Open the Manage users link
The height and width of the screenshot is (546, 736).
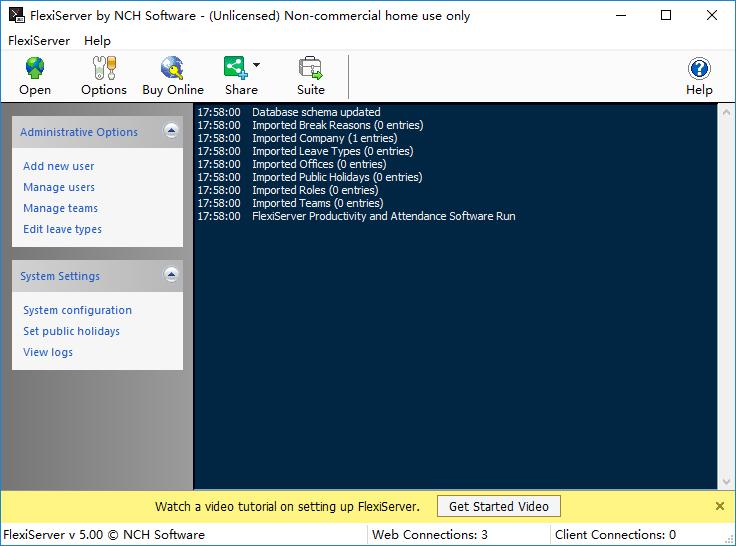pyautogui.click(x=59, y=187)
